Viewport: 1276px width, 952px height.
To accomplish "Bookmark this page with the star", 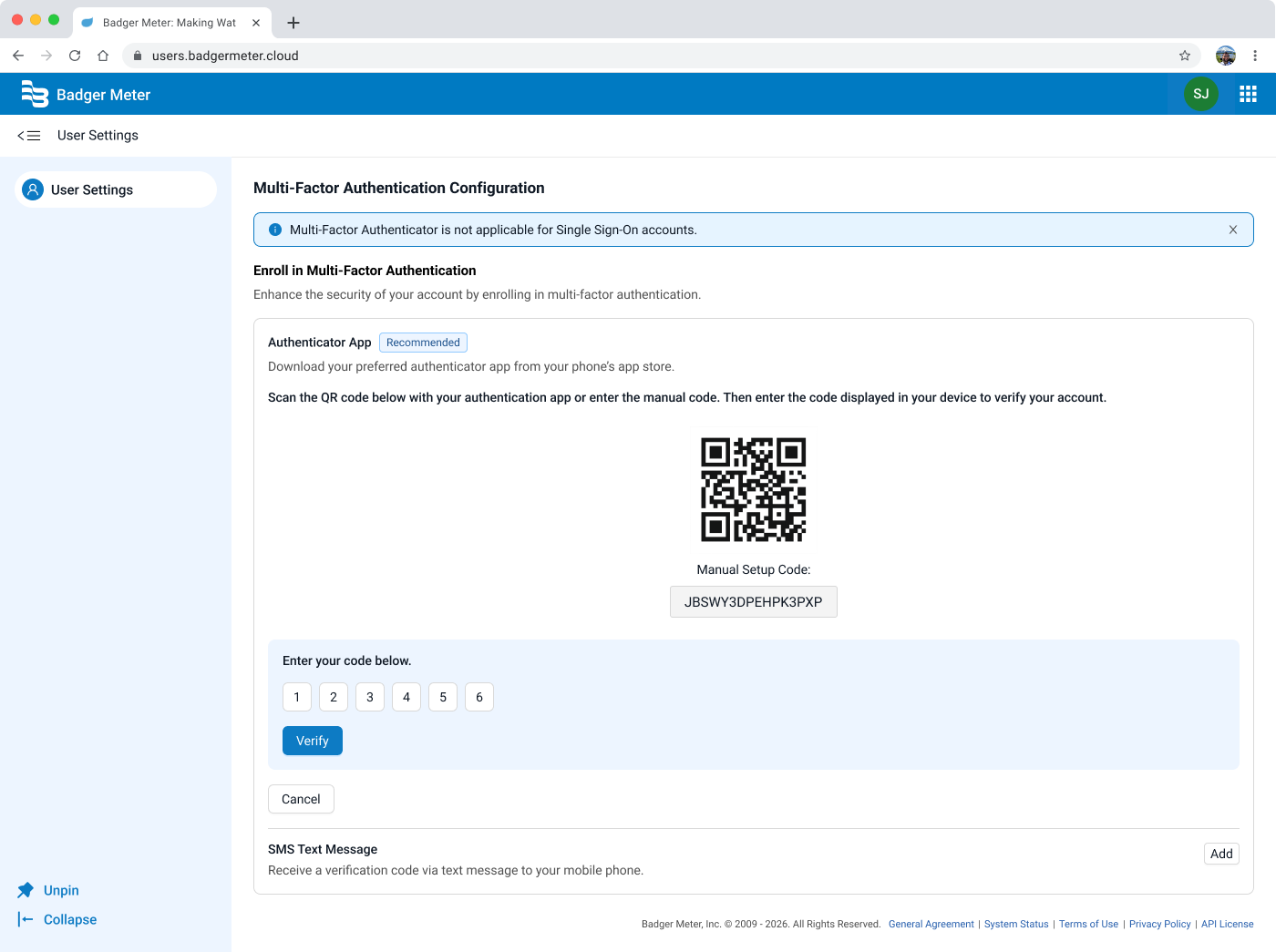I will tap(1185, 56).
